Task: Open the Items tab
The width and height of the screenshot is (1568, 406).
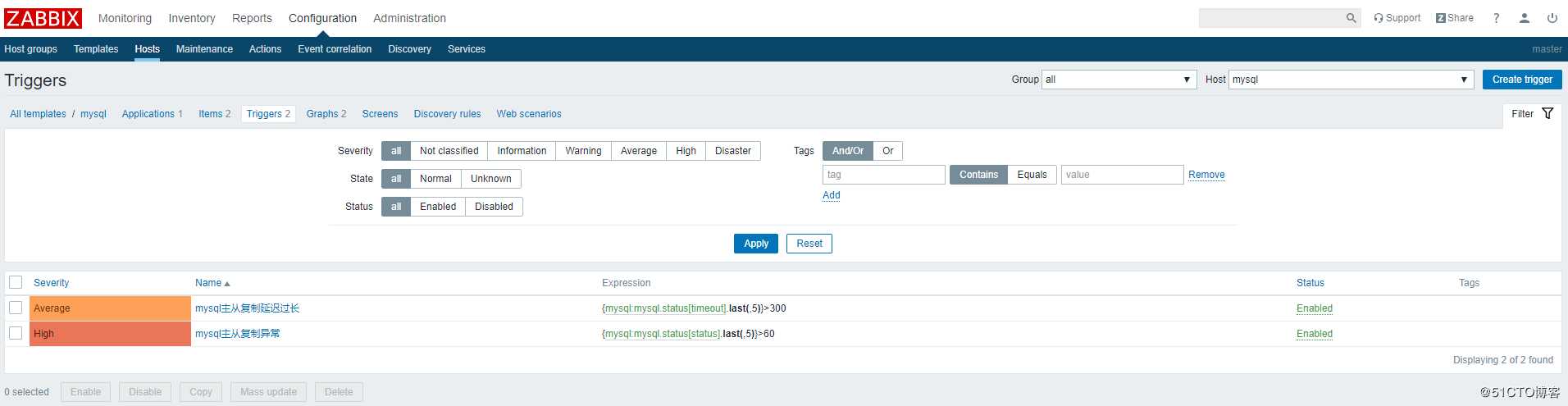Action: coord(210,114)
